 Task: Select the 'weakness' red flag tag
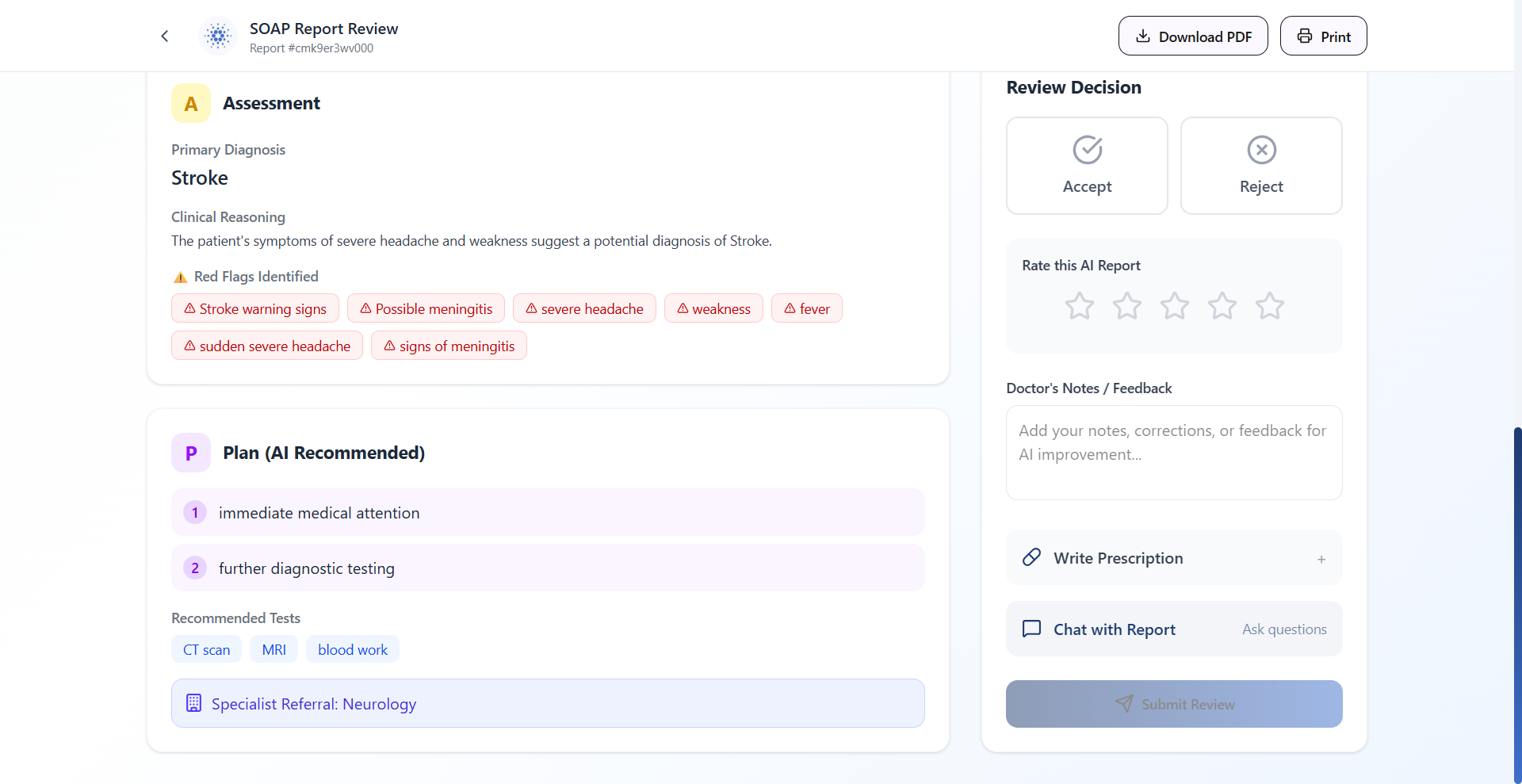click(713, 308)
